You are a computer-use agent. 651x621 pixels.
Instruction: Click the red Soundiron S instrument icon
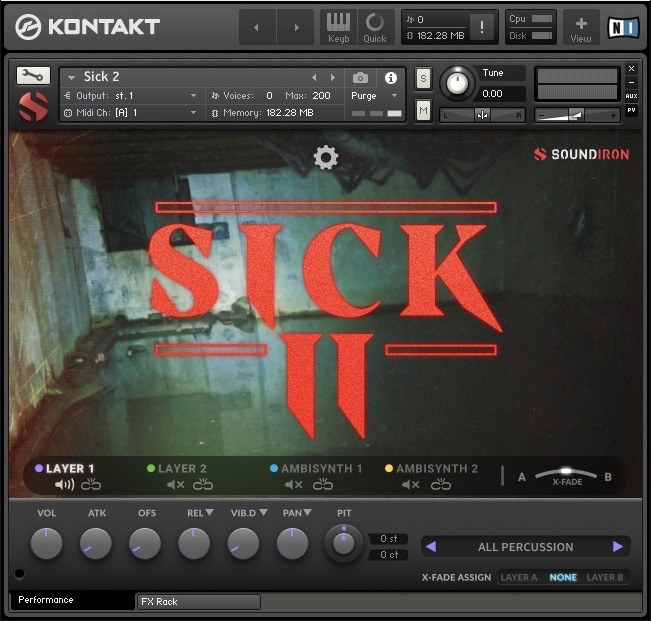33,107
